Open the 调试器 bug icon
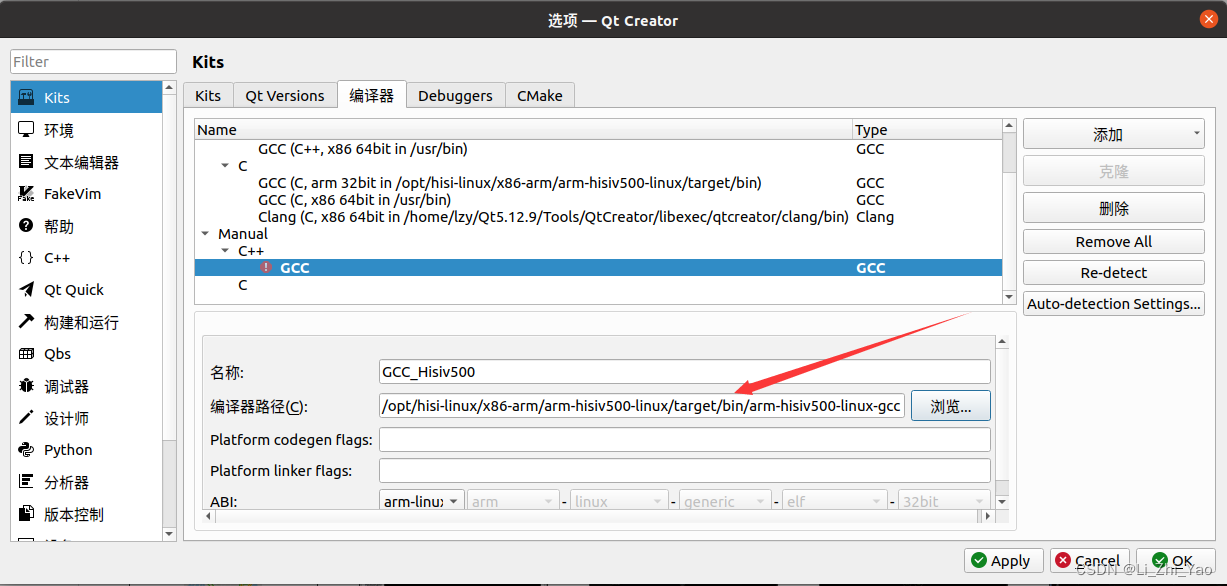Viewport: 1227px width, 586px height. (27, 385)
